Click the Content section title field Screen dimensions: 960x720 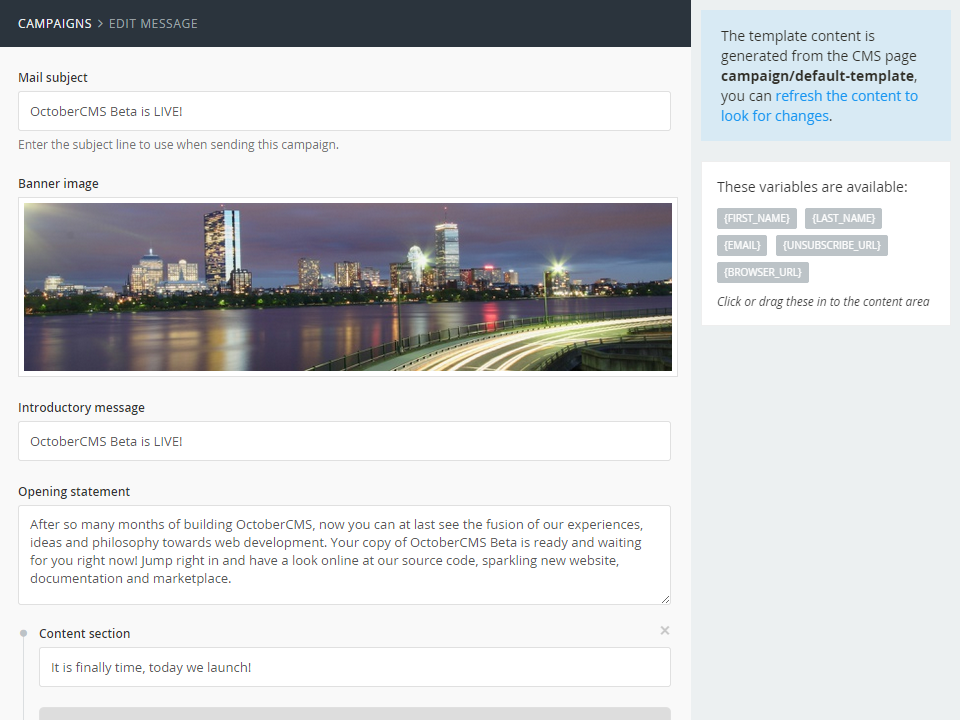point(354,667)
